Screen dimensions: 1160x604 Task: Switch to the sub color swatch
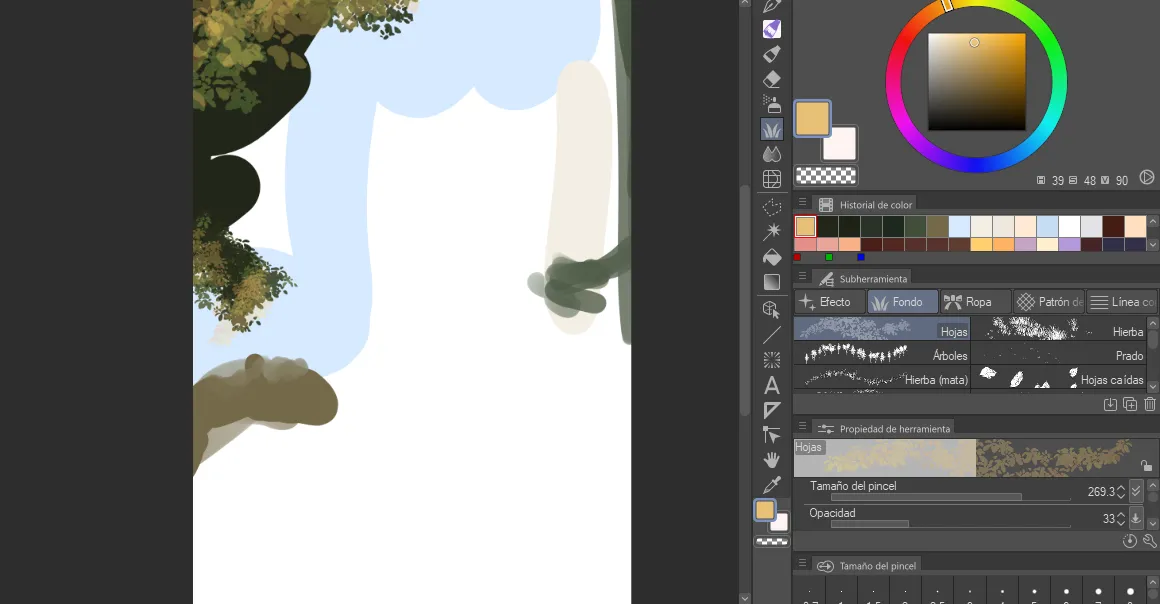tap(841, 144)
